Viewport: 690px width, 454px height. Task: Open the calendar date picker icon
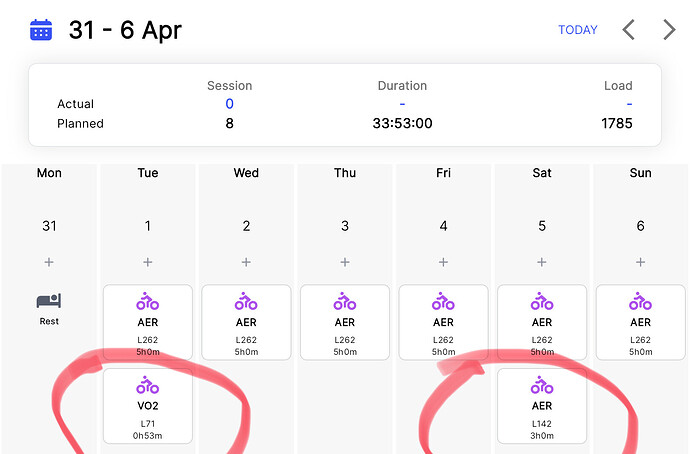point(41,30)
